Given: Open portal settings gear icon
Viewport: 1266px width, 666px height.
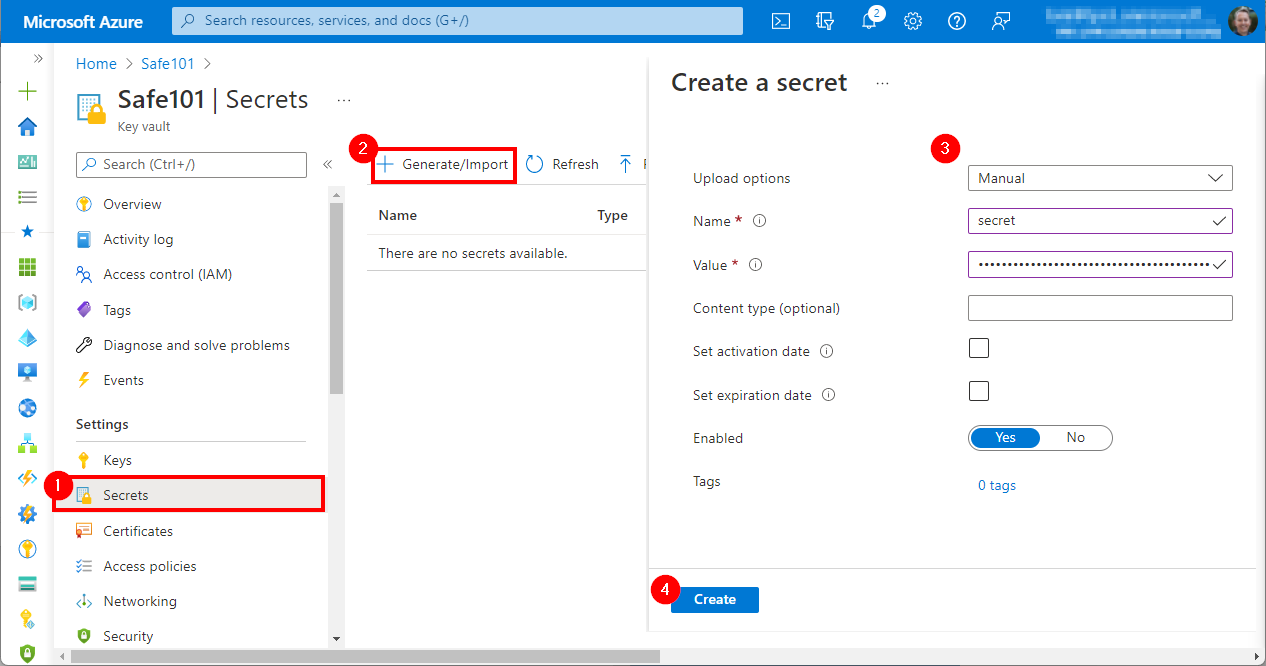Looking at the screenshot, I should [913, 21].
